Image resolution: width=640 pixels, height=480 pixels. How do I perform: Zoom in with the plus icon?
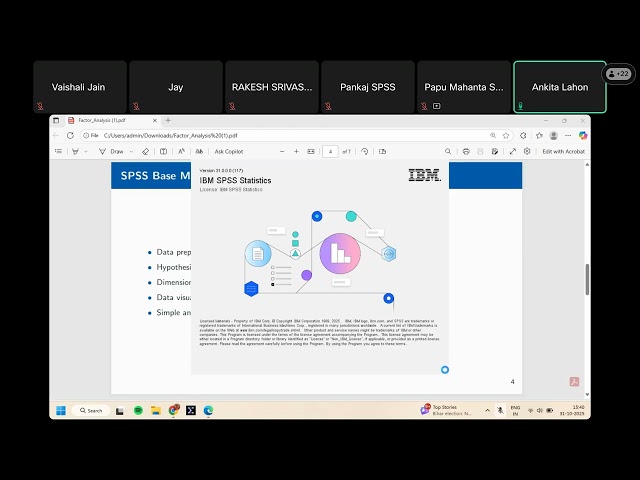tap(296, 151)
